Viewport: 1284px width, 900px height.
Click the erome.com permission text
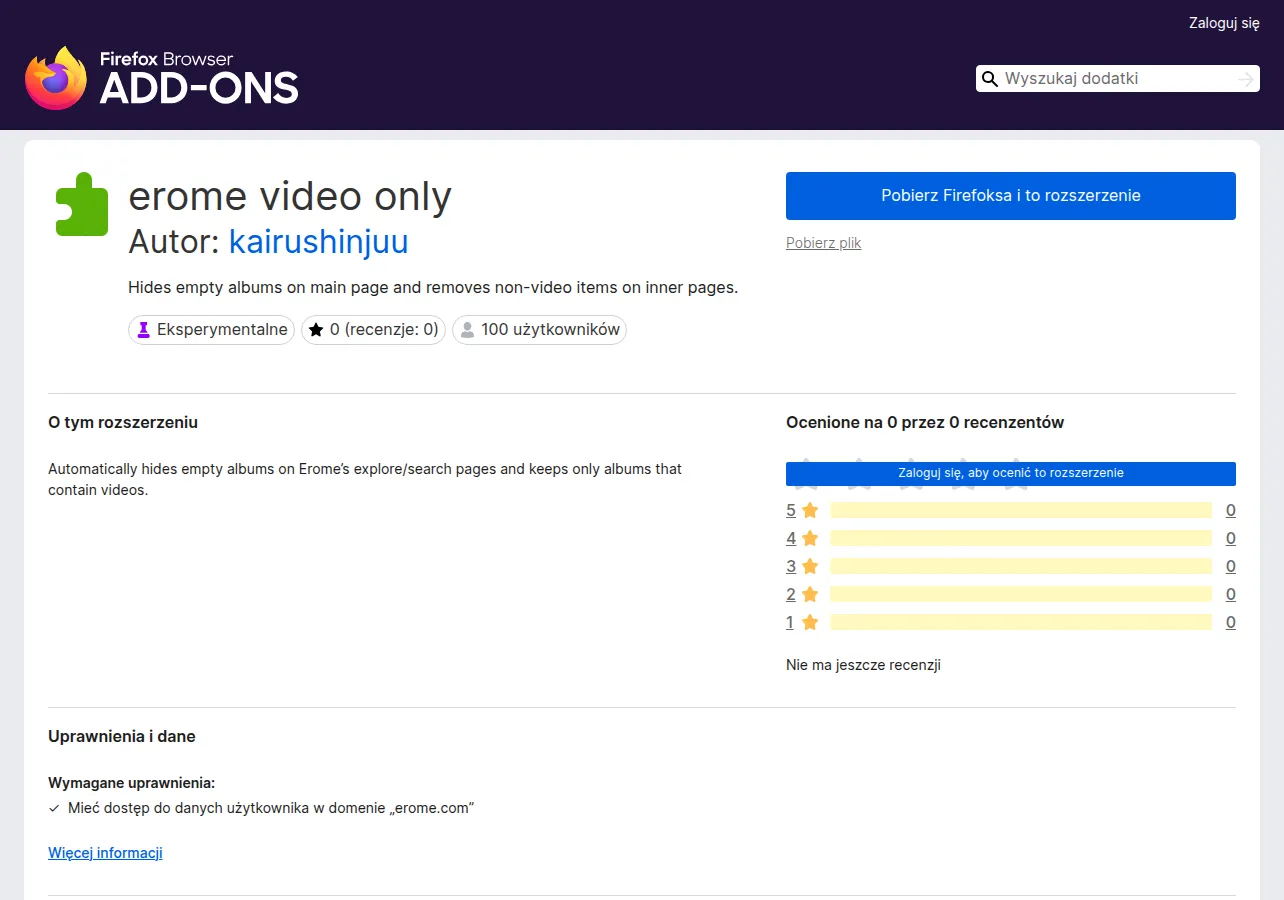tap(271, 808)
